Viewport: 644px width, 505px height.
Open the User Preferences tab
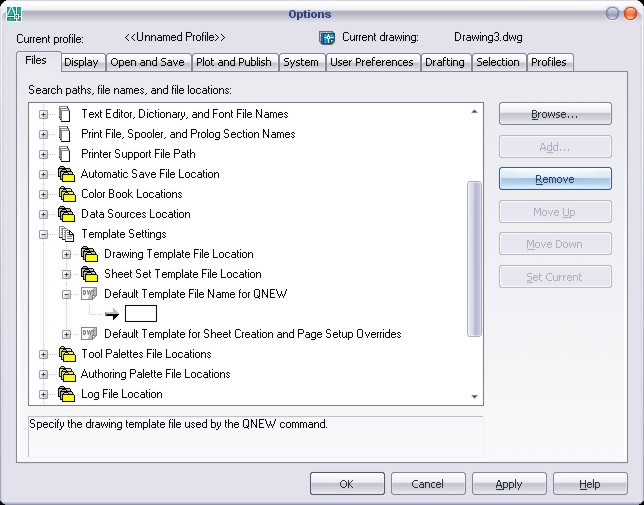click(x=371, y=62)
